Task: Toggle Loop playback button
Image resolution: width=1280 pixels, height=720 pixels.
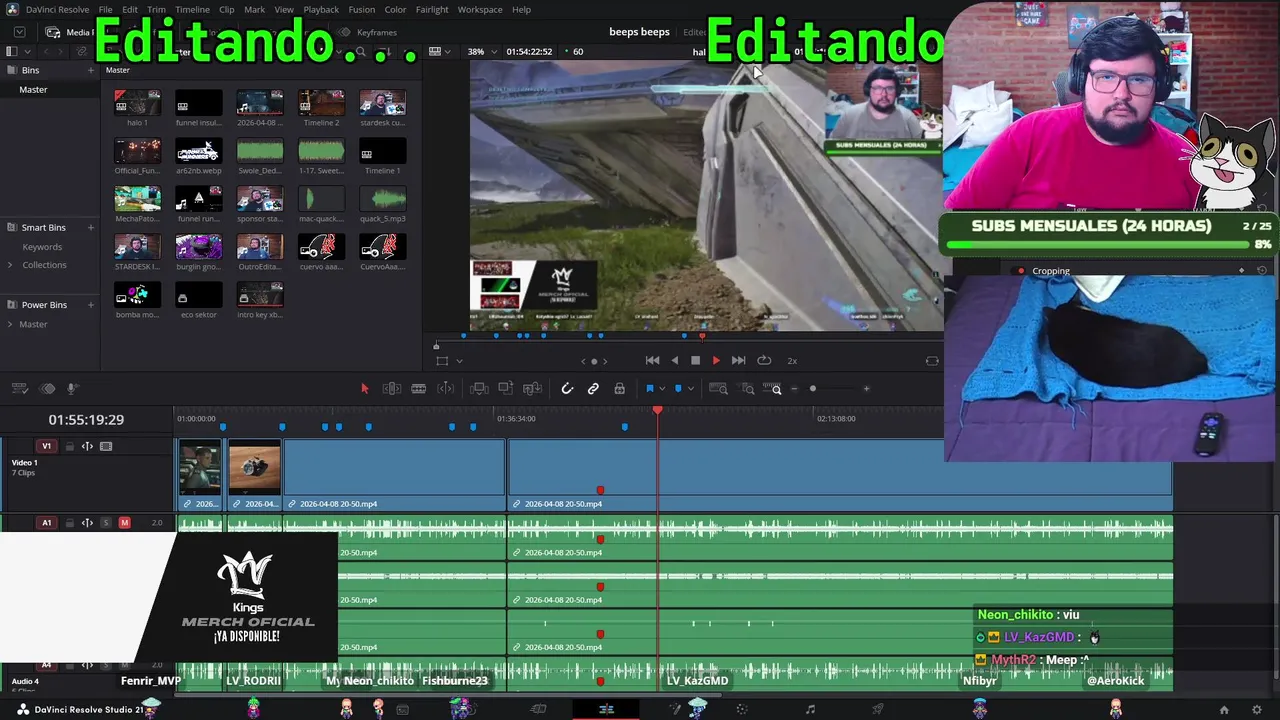Action: tap(764, 360)
